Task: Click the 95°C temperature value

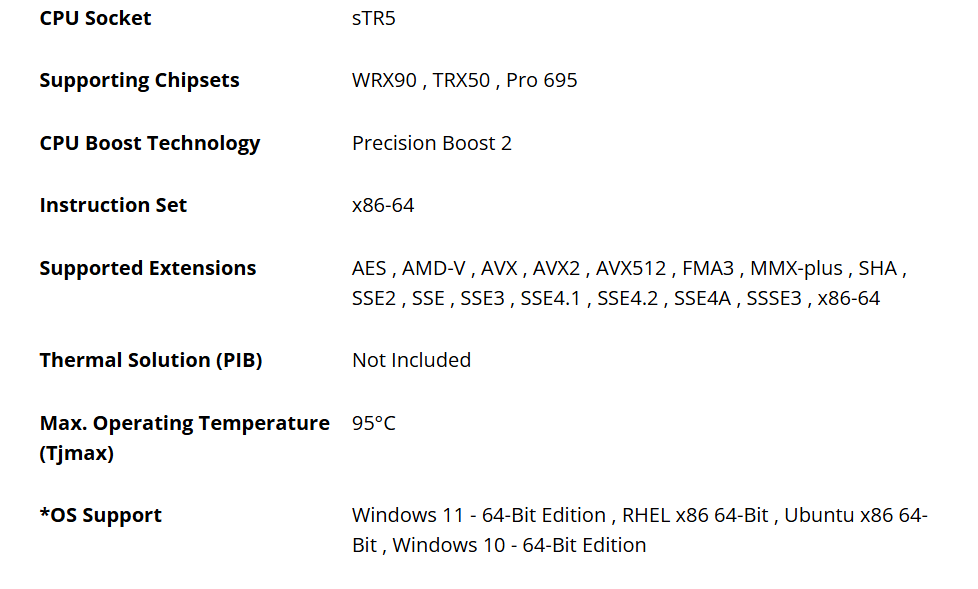Action: [373, 423]
